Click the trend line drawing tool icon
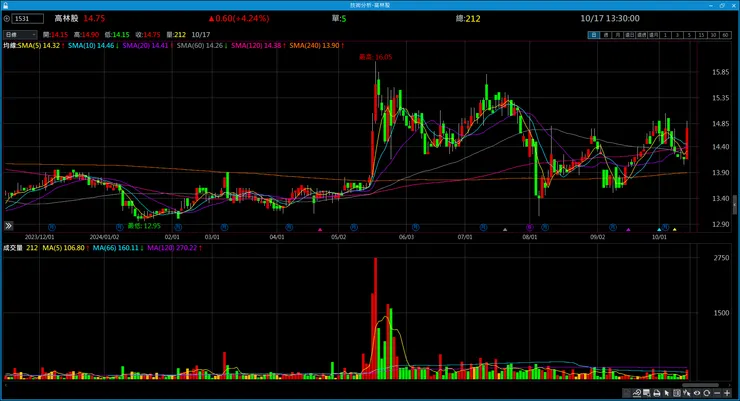 coord(637,393)
